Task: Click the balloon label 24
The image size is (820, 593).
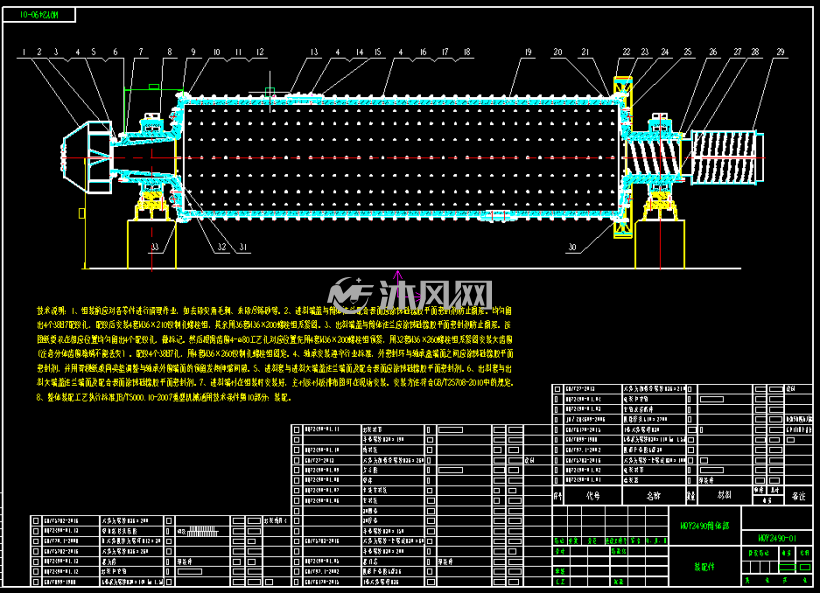Action: (x=665, y=52)
